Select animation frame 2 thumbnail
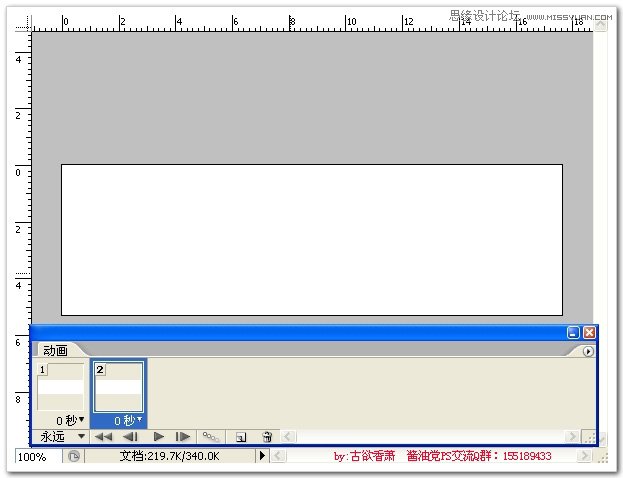Image resolution: width=623 pixels, height=478 pixels. (x=118, y=387)
